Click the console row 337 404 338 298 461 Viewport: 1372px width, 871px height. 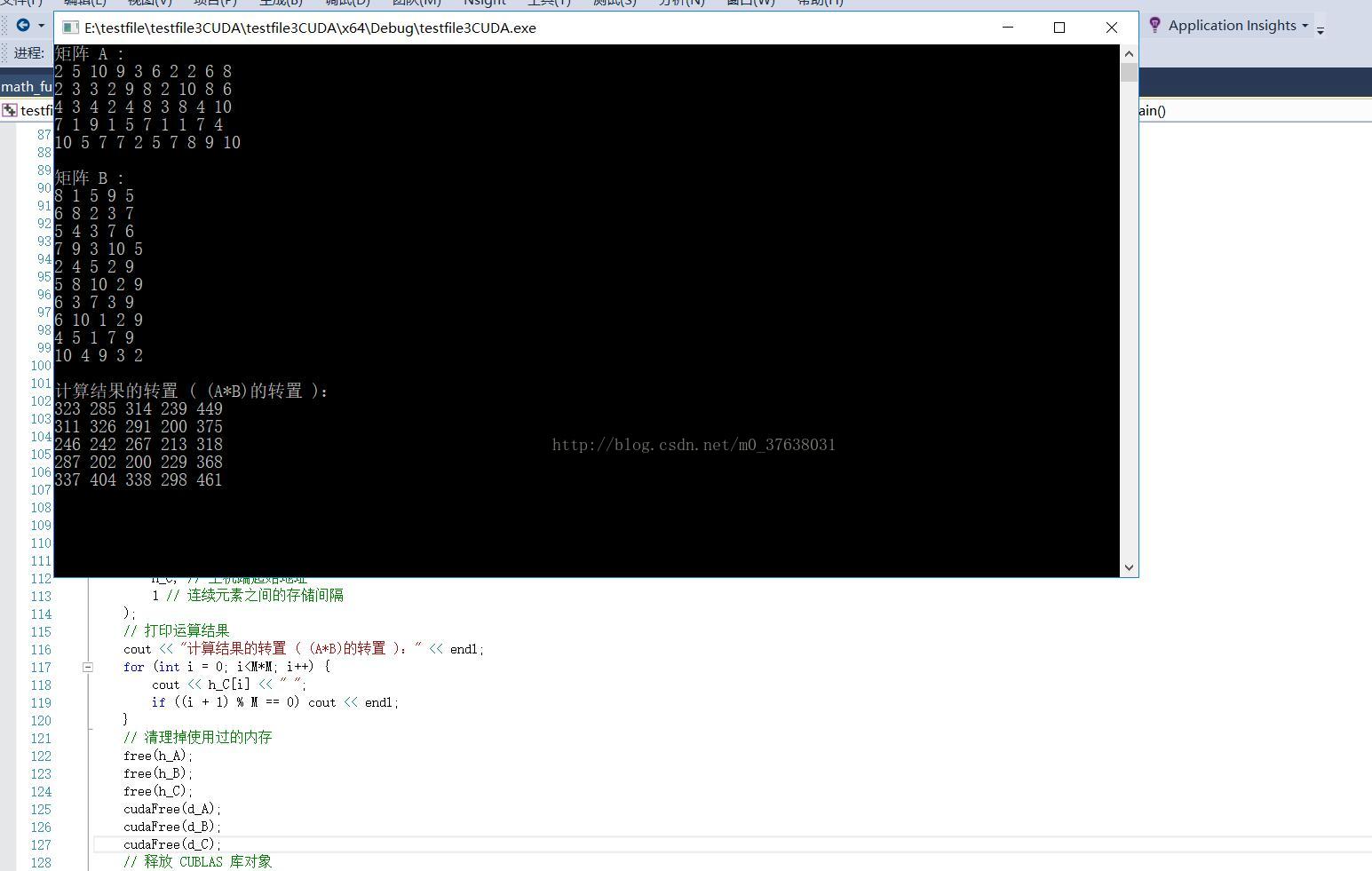click(x=139, y=480)
